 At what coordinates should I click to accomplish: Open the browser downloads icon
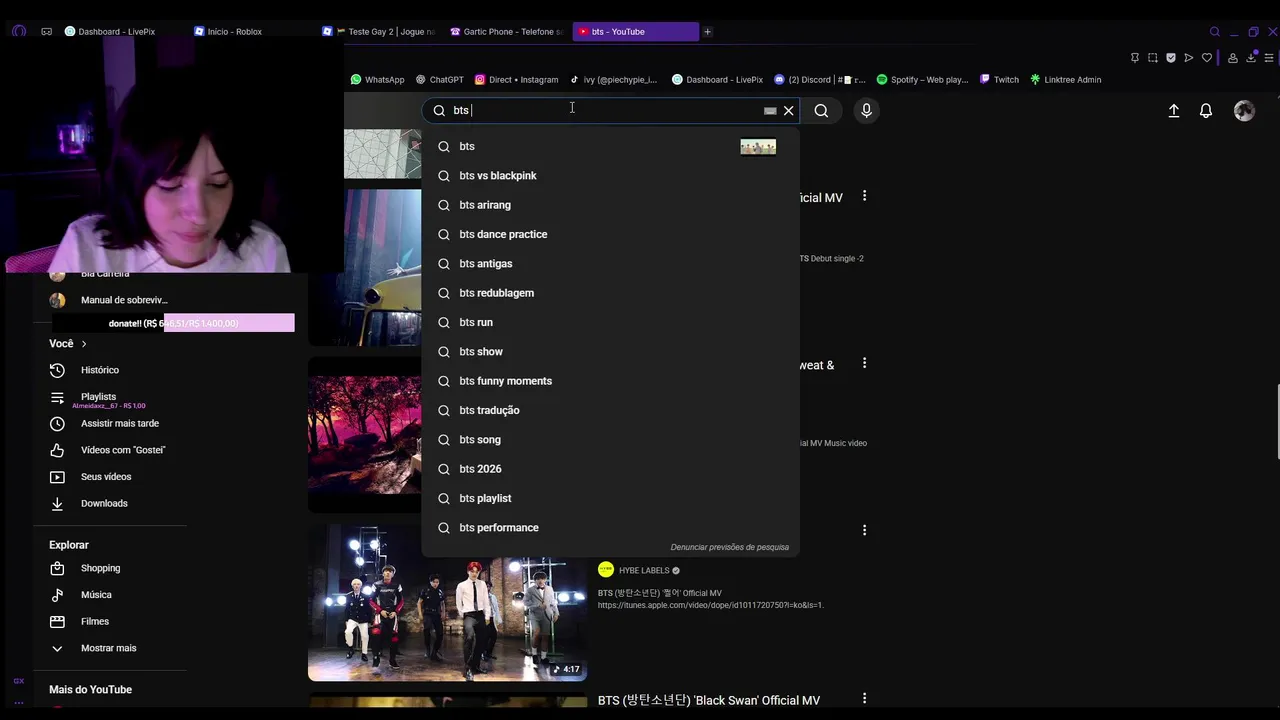[x=1251, y=57]
